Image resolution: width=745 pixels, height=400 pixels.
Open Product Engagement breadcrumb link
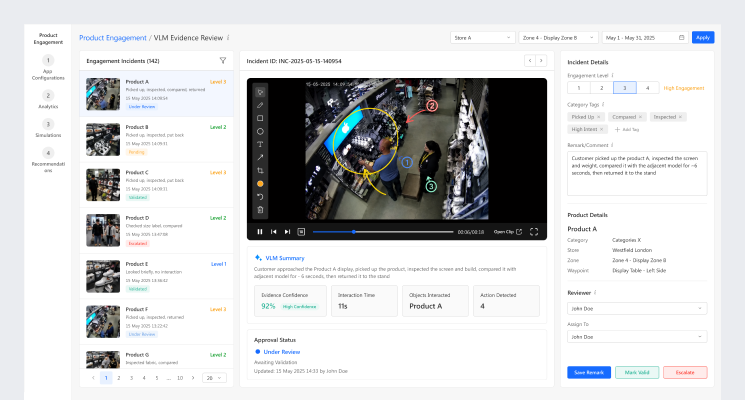pos(113,38)
